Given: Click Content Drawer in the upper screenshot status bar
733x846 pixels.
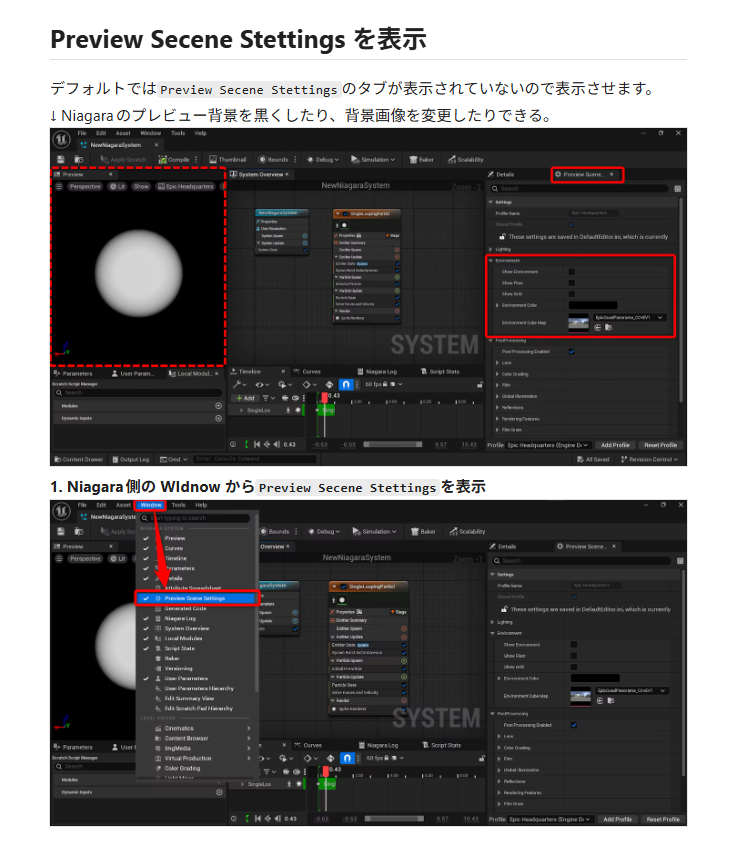Looking at the screenshot, I should coord(79,459).
